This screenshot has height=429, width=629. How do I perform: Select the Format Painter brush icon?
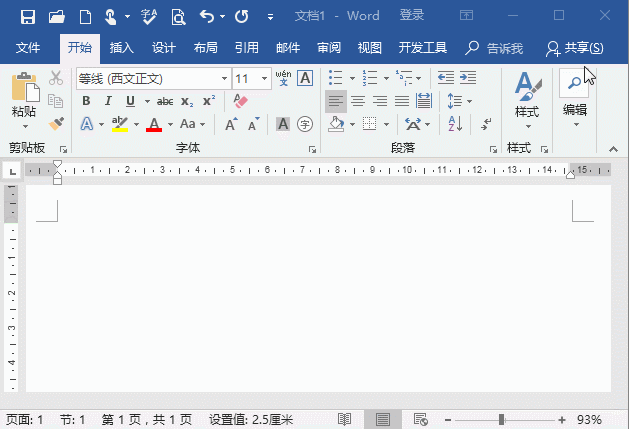[x=56, y=123]
